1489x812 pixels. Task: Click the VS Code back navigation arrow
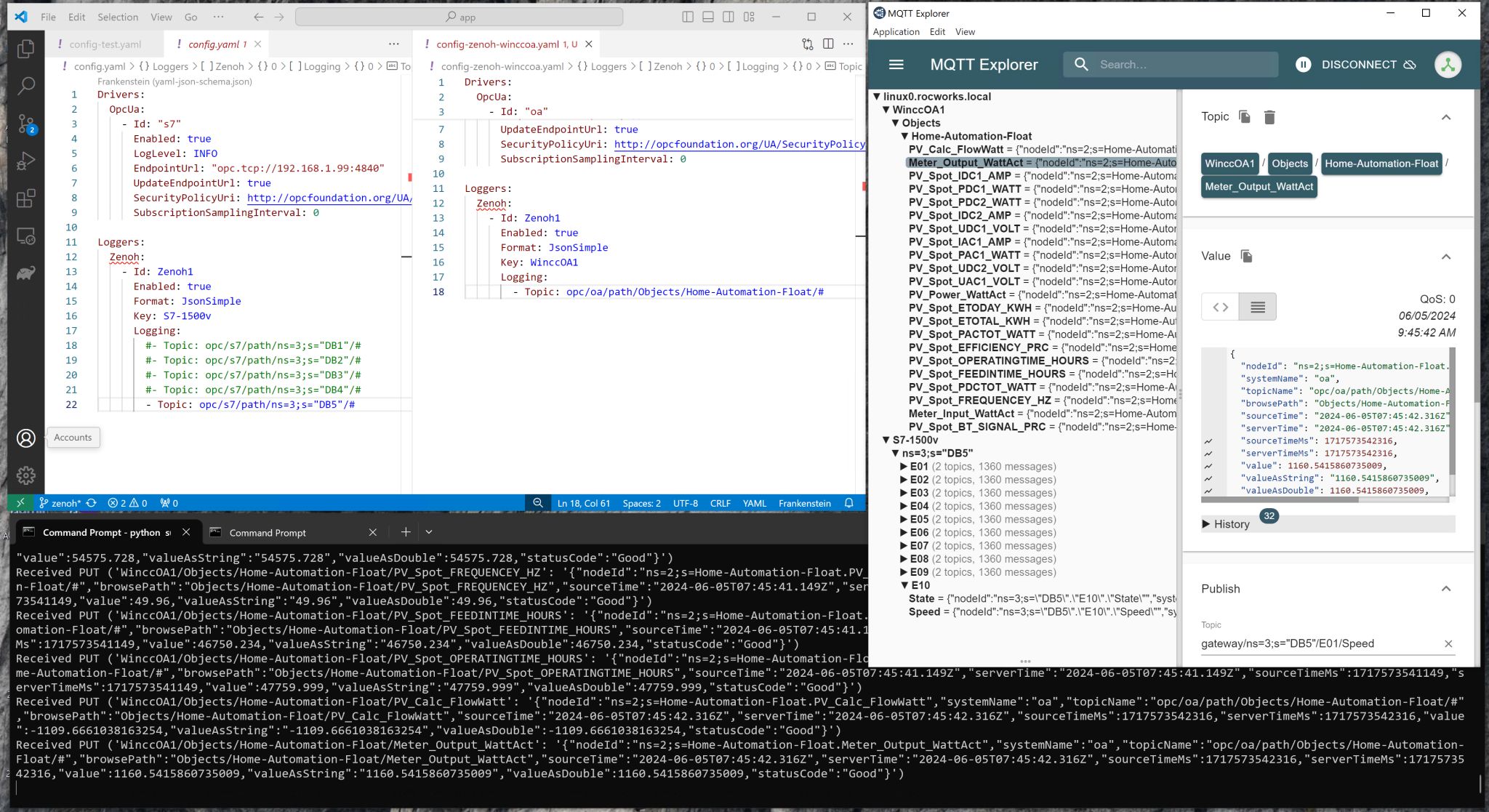(x=259, y=17)
